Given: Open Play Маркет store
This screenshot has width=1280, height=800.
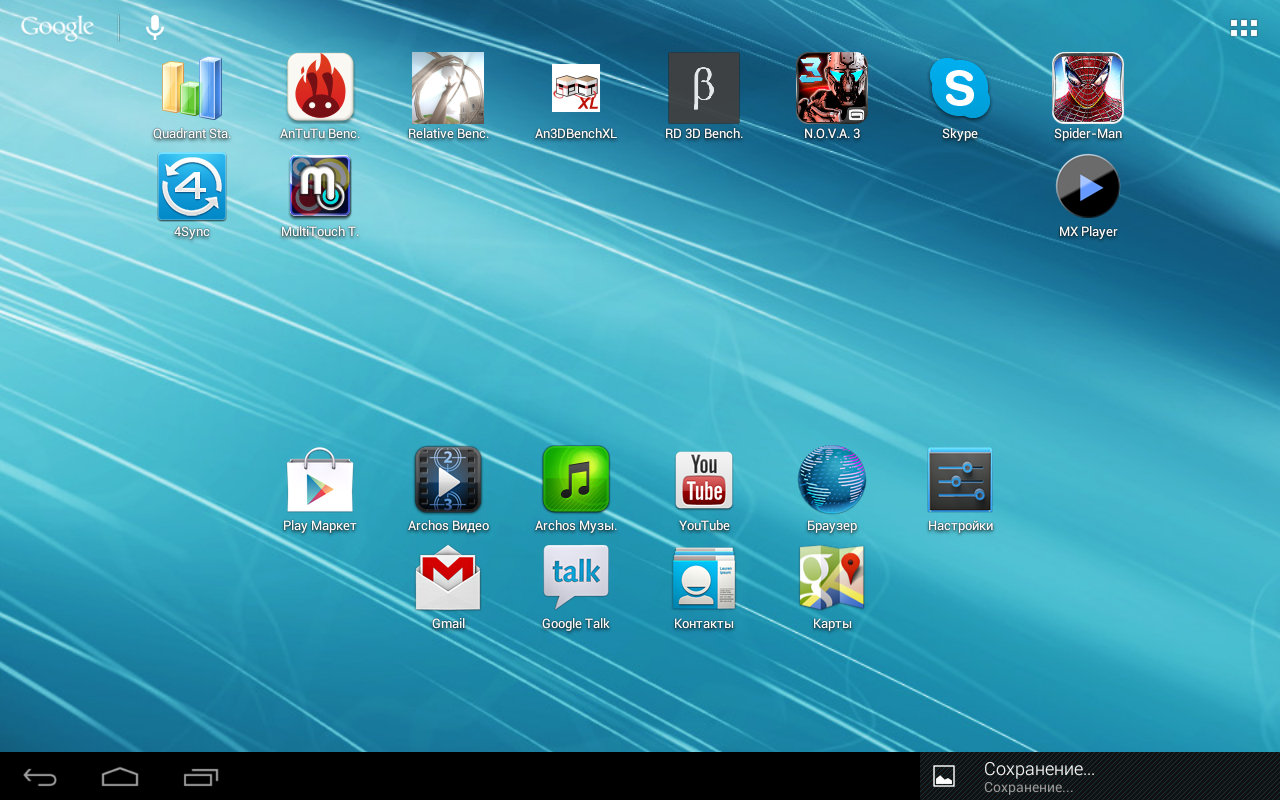Looking at the screenshot, I should [320, 481].
